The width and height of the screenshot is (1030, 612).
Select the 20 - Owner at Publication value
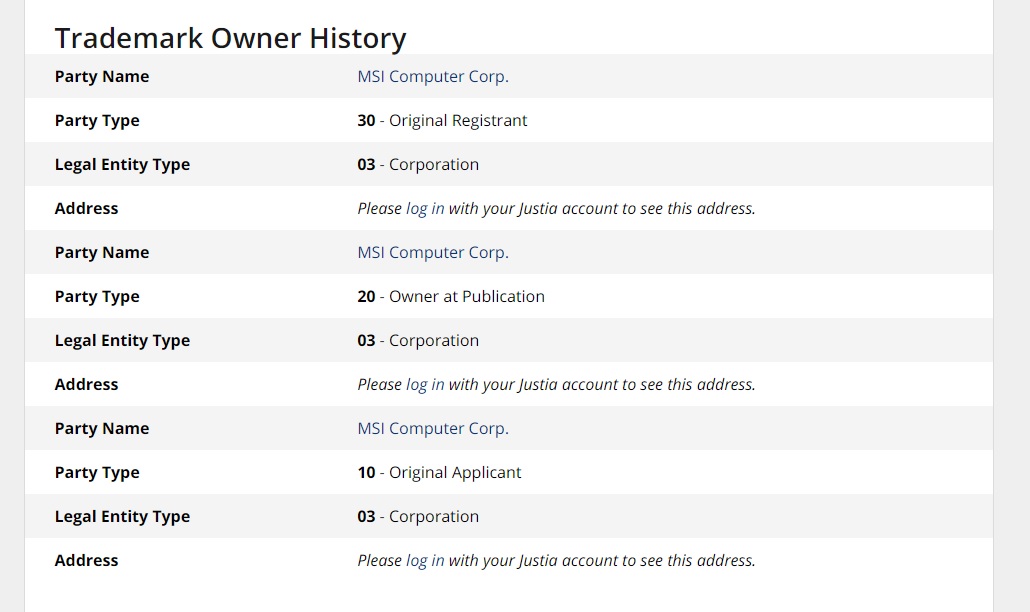451,296
